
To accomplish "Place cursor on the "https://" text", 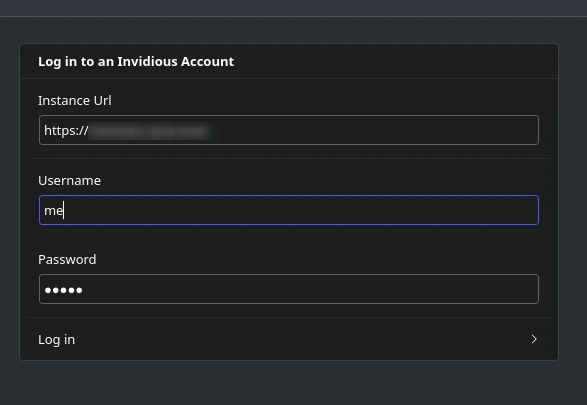I will click(66, 131).
